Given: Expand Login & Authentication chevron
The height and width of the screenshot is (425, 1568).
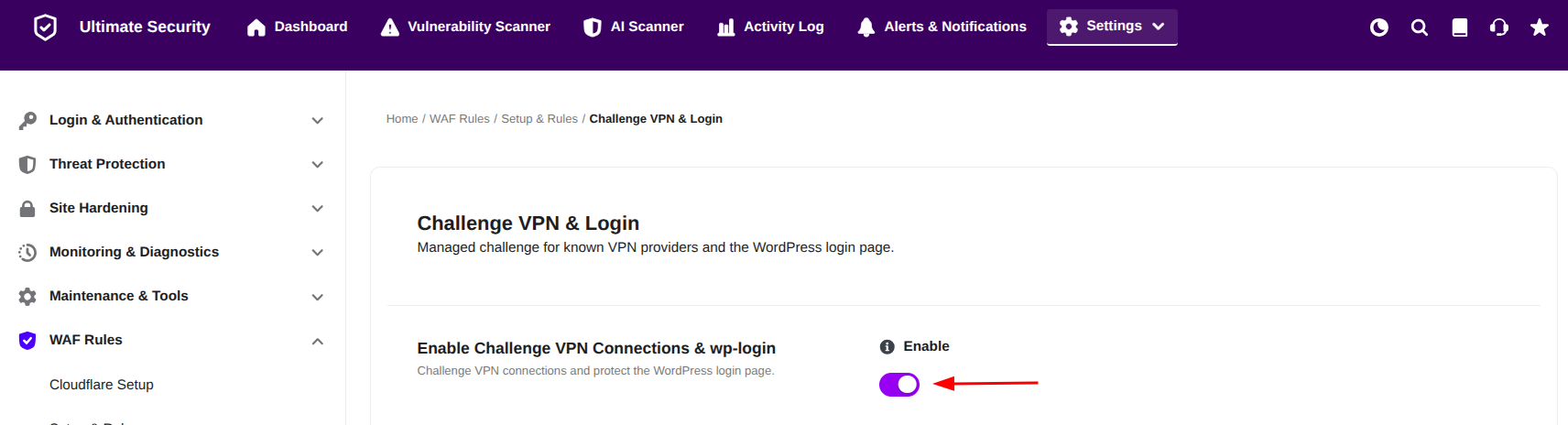Looking at the screenshot, I should pos(318,120).
